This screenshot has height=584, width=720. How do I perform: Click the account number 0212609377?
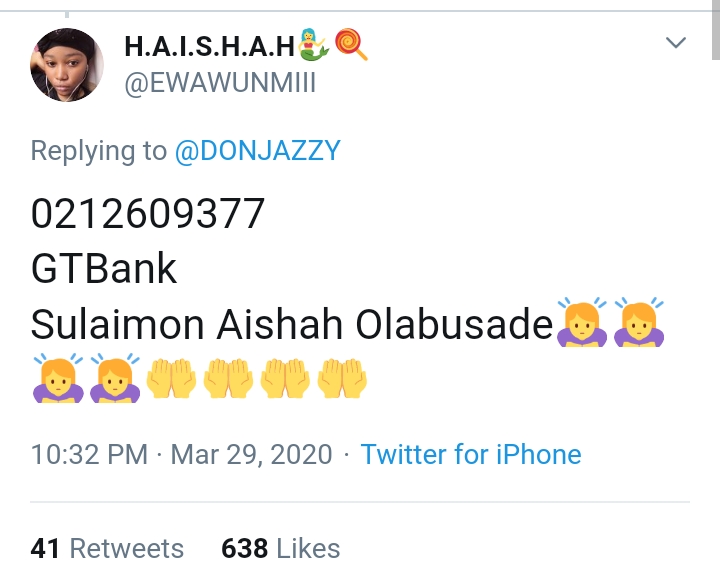click(148, 213)
